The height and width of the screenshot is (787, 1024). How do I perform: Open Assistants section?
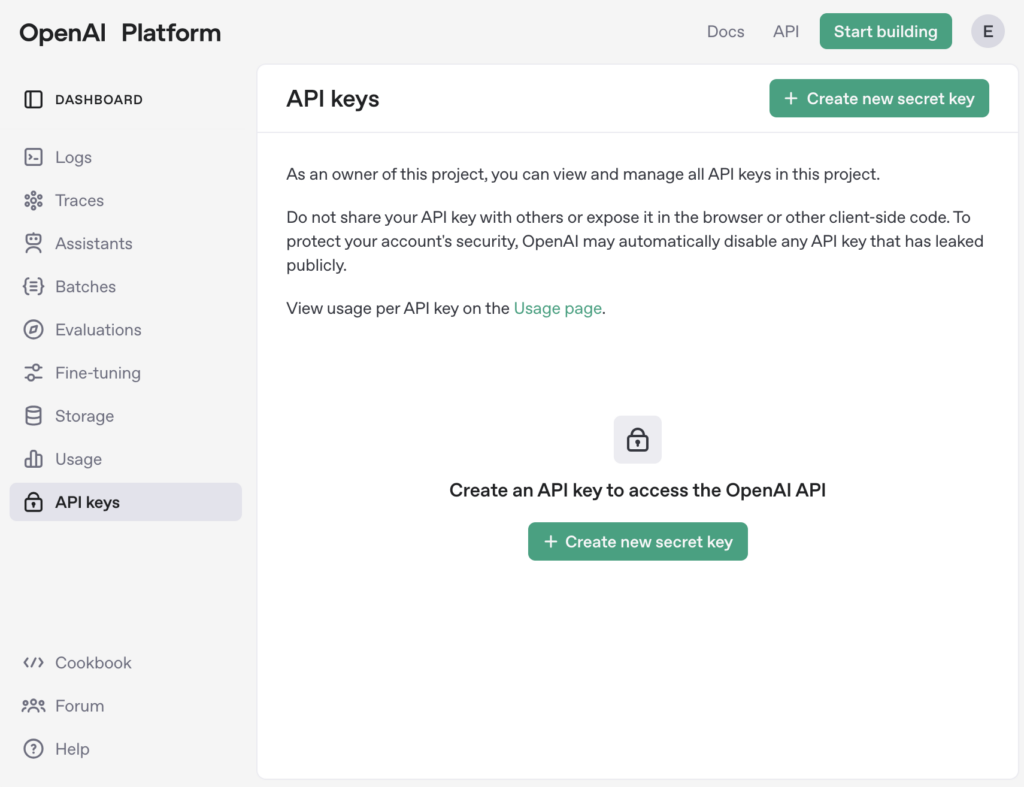(x=125, y=244)
